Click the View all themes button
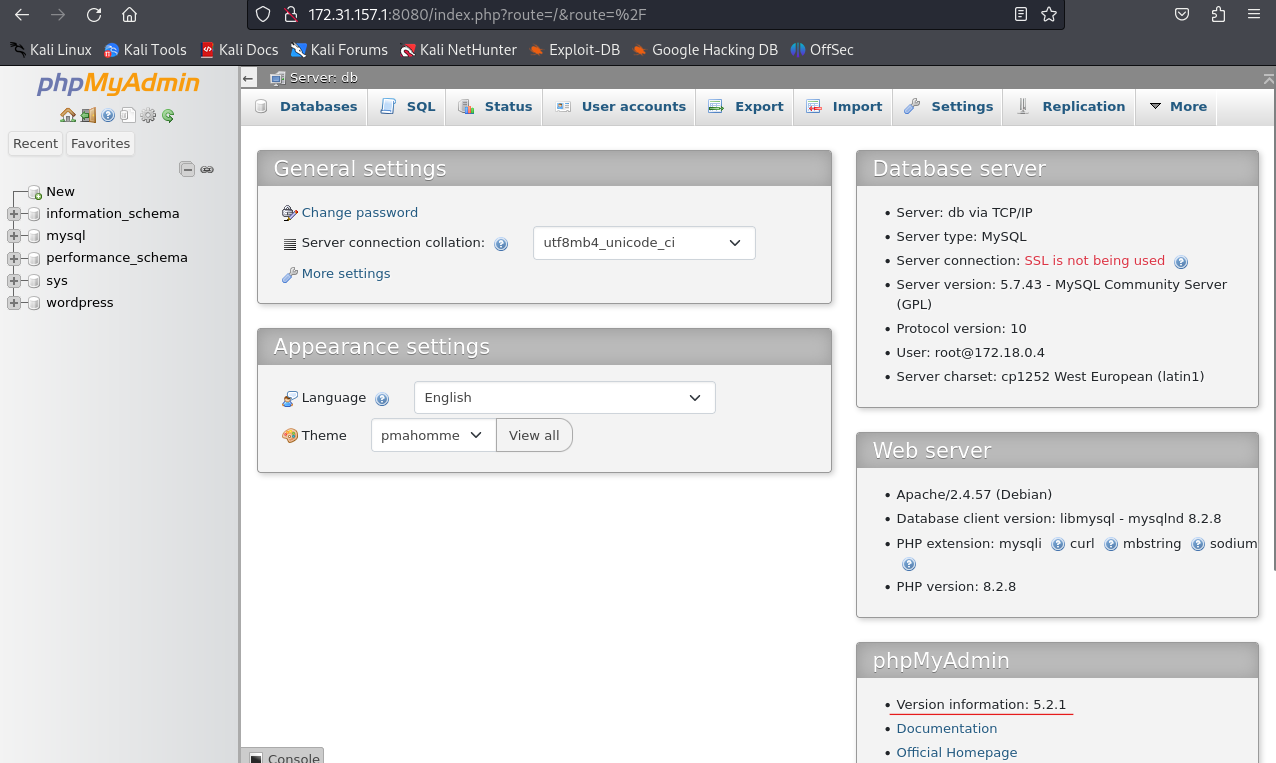1276x763 pixels. coord(534,436)
